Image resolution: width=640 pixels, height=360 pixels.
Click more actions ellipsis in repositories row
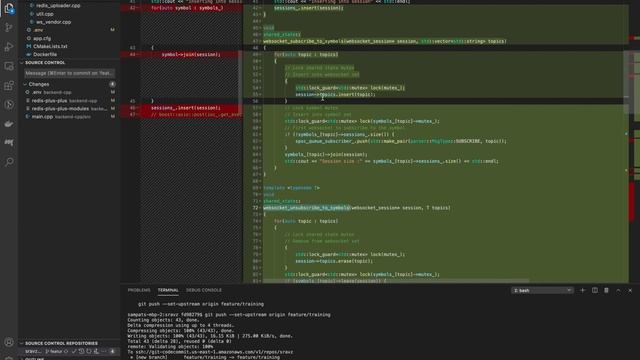click(104, 351)
